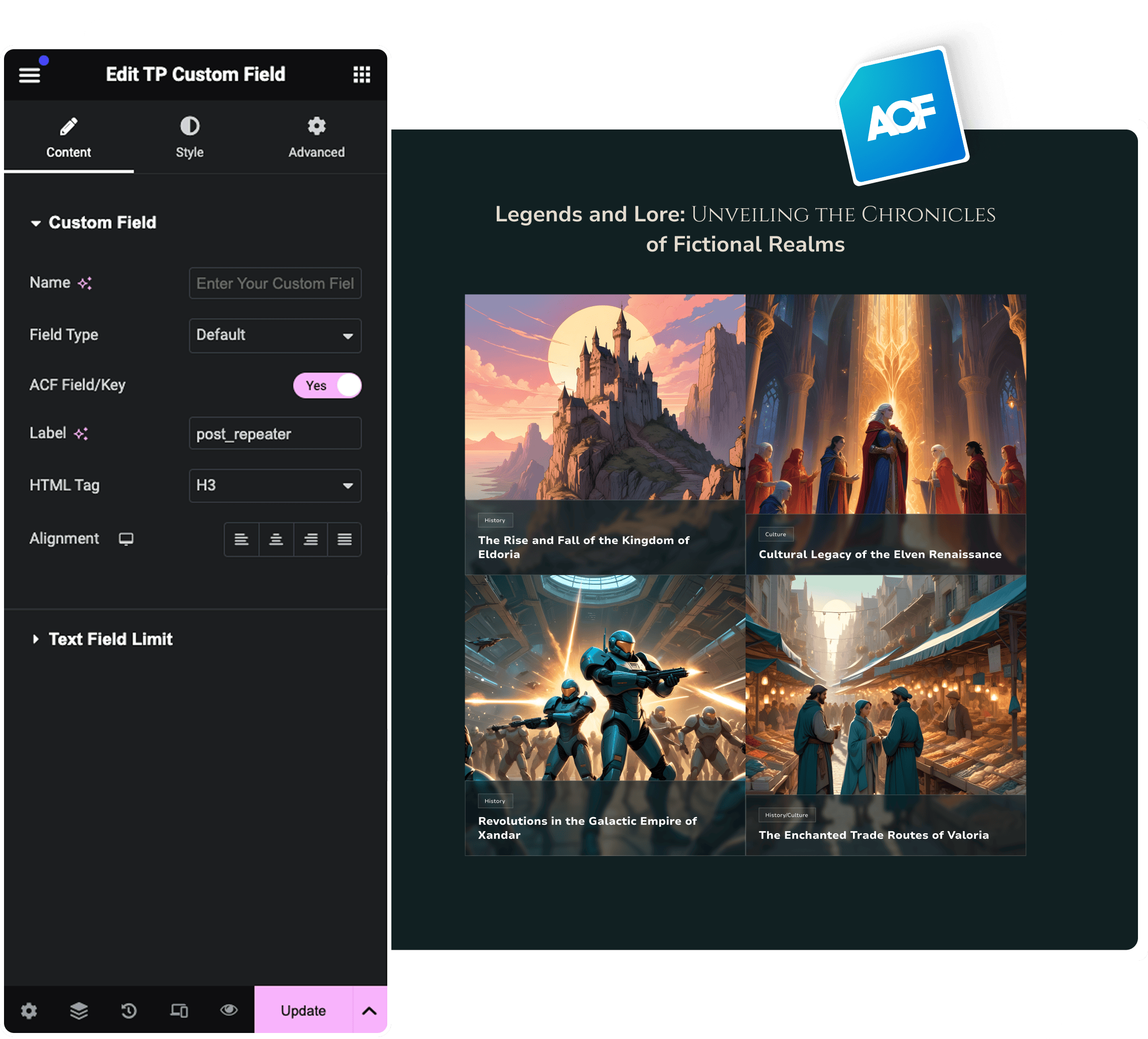Click AI sparkle icon beside Name
Image resolution: width=1148 pixels, height=1039 pixels.
(85, 283)
